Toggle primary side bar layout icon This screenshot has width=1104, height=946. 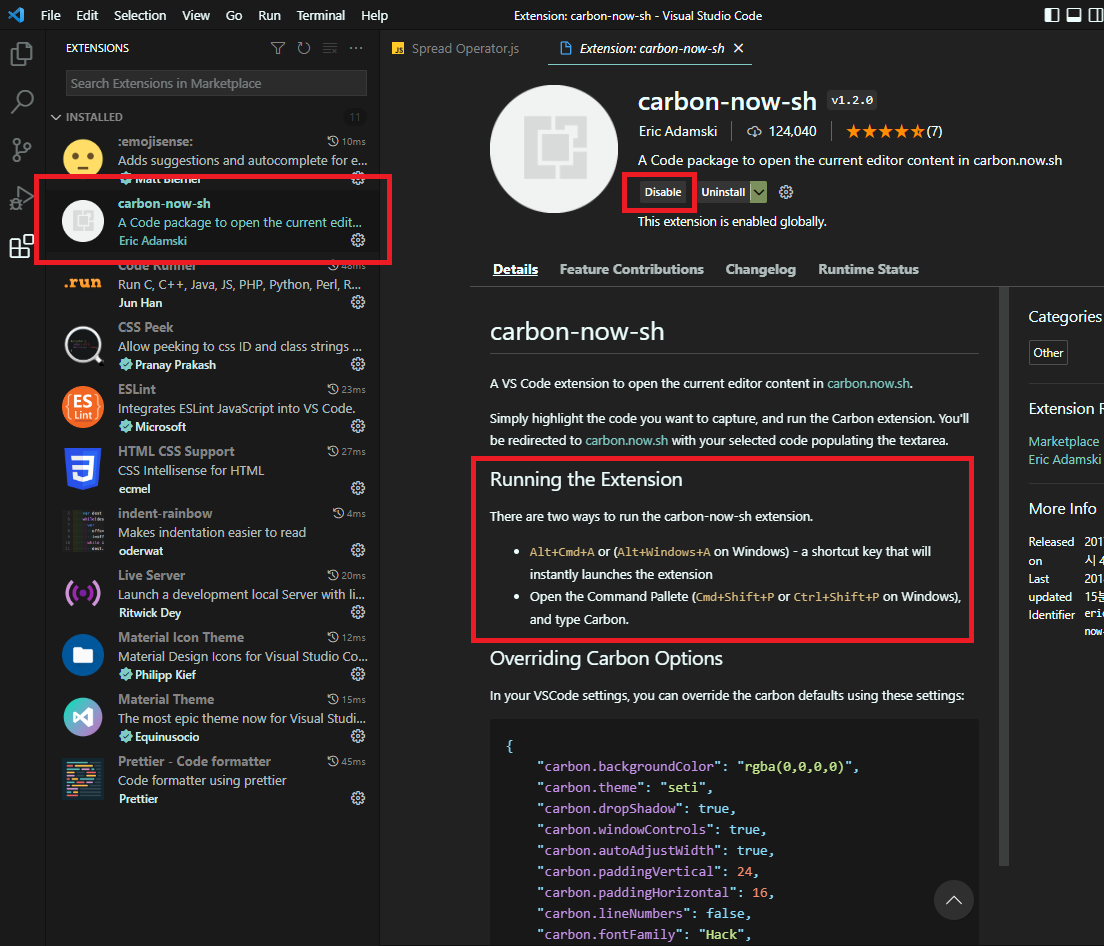click(1051, 15)
